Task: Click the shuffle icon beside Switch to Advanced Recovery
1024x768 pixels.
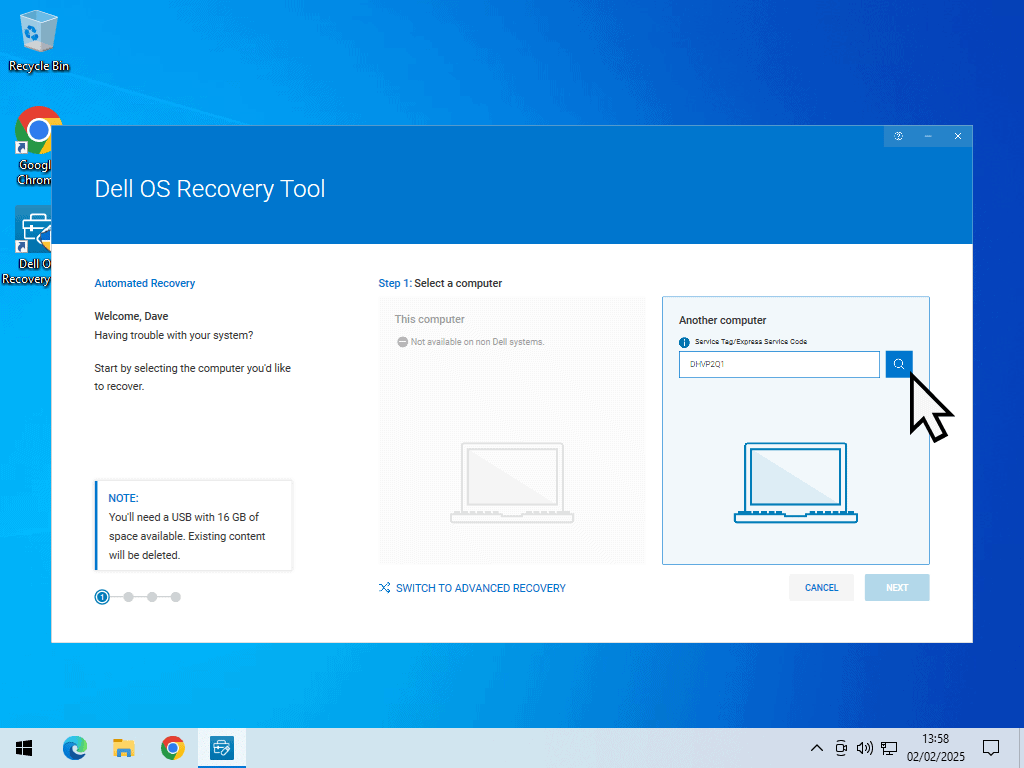Action: point(385,588)
